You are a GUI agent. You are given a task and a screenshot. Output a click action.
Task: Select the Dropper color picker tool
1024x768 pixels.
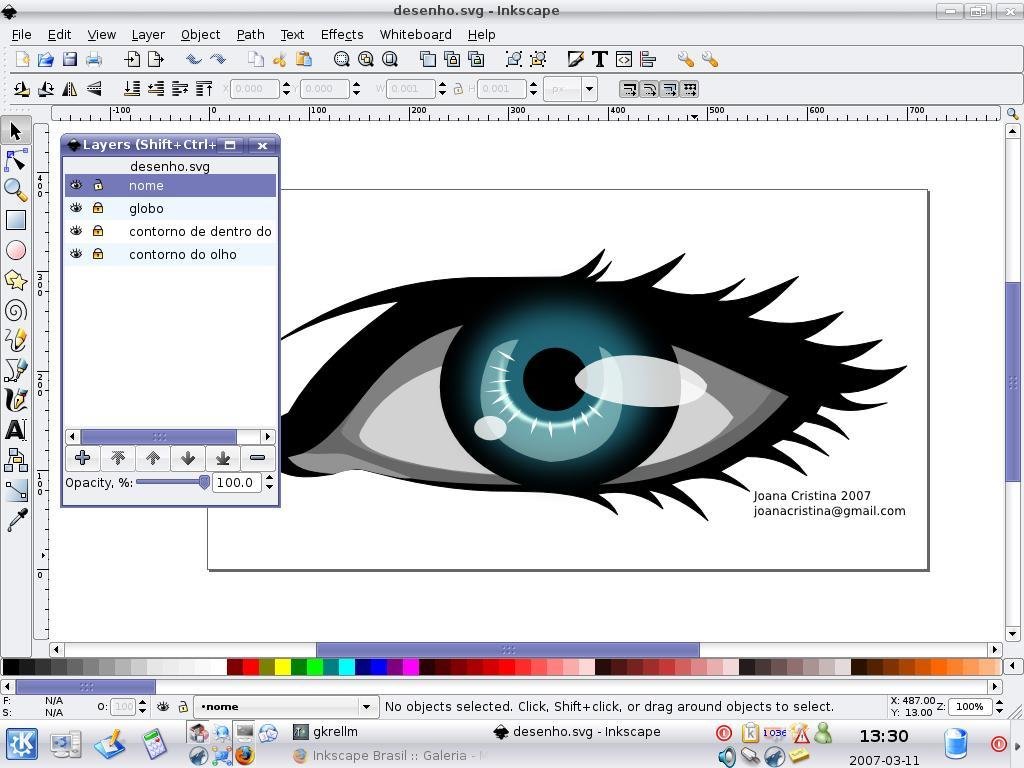[x=16, y=520]
